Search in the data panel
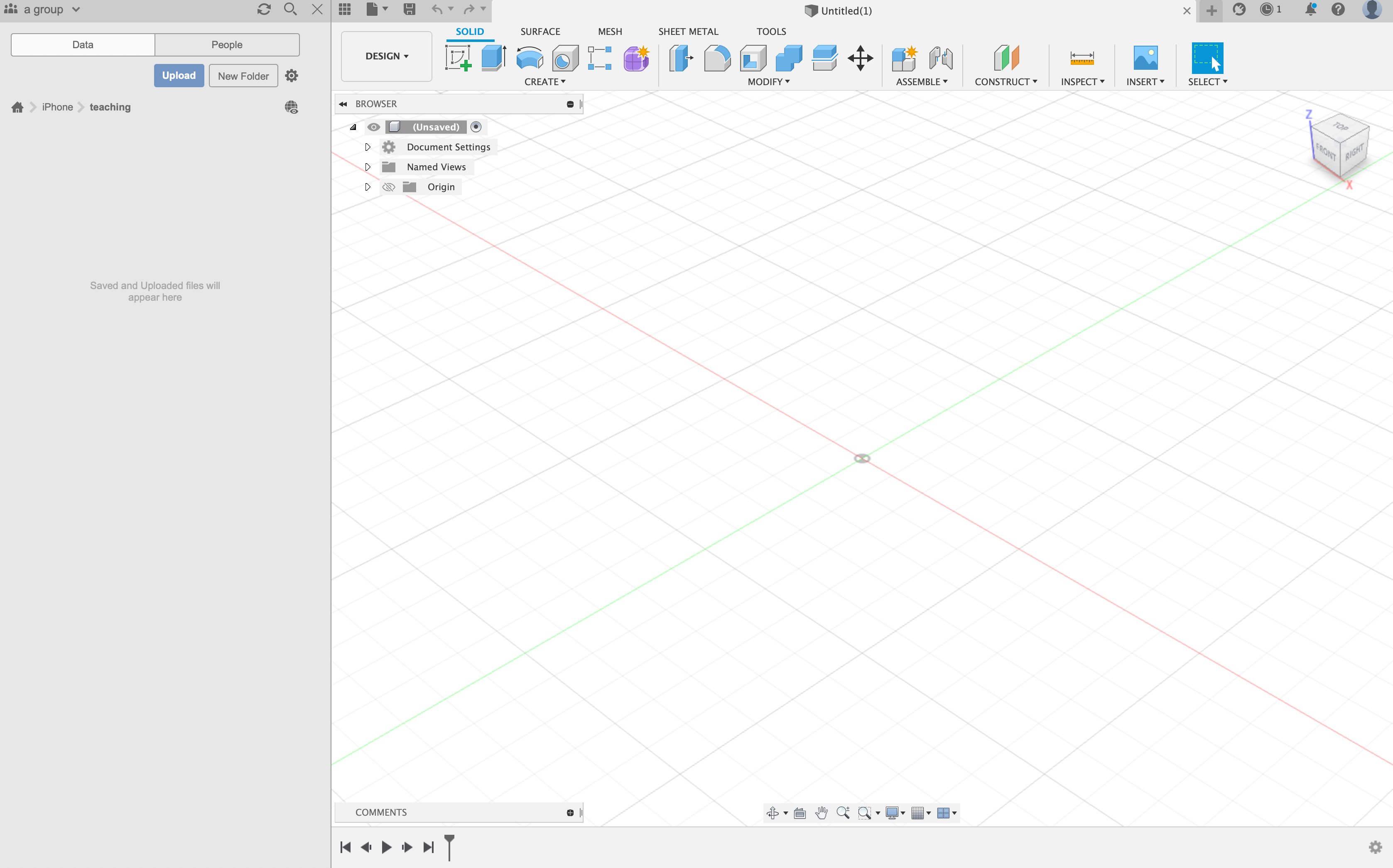 pyautogui.click(x=290, y=9)
